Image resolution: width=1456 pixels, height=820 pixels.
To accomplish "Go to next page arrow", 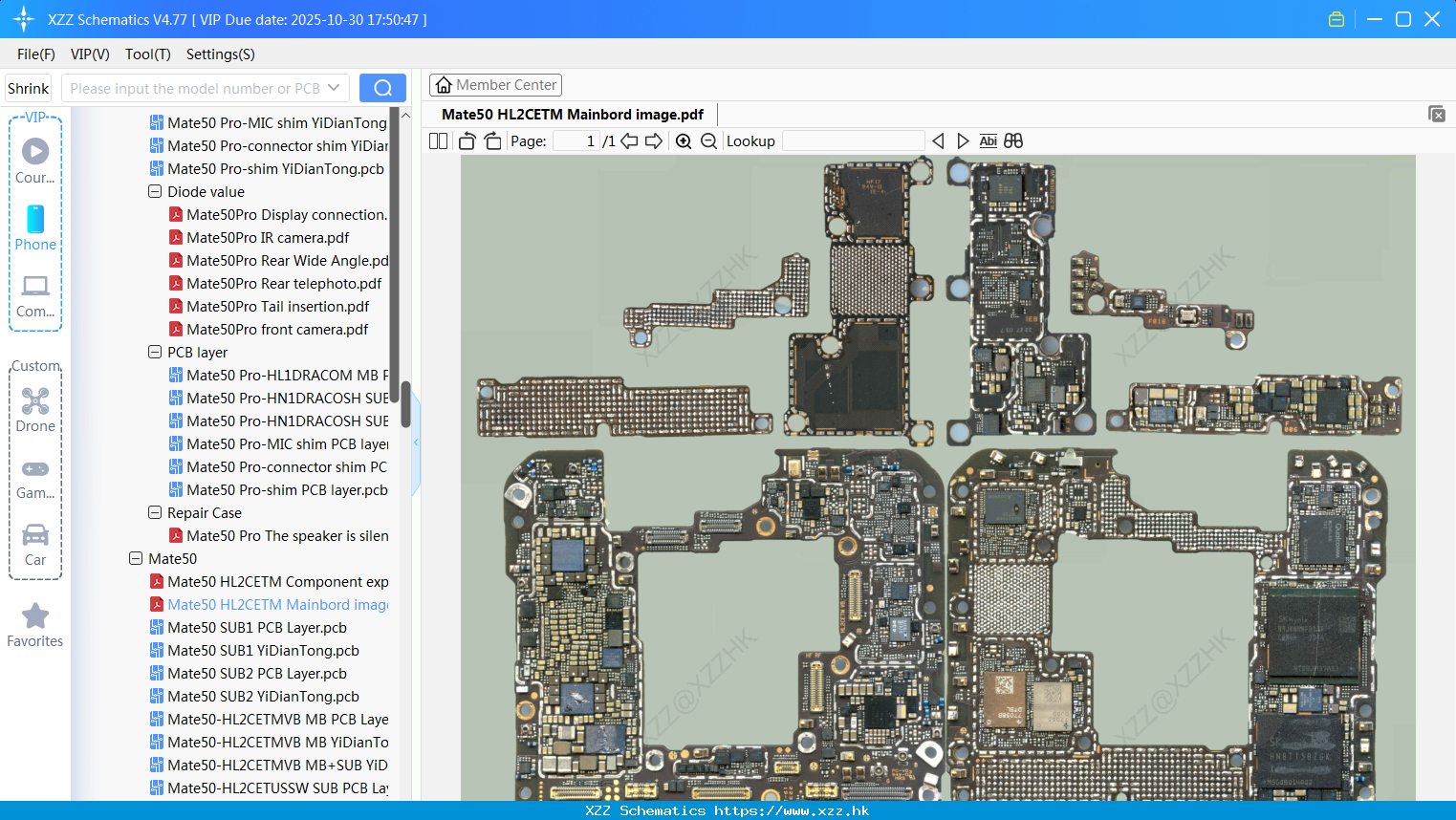I will click(654, 140).
